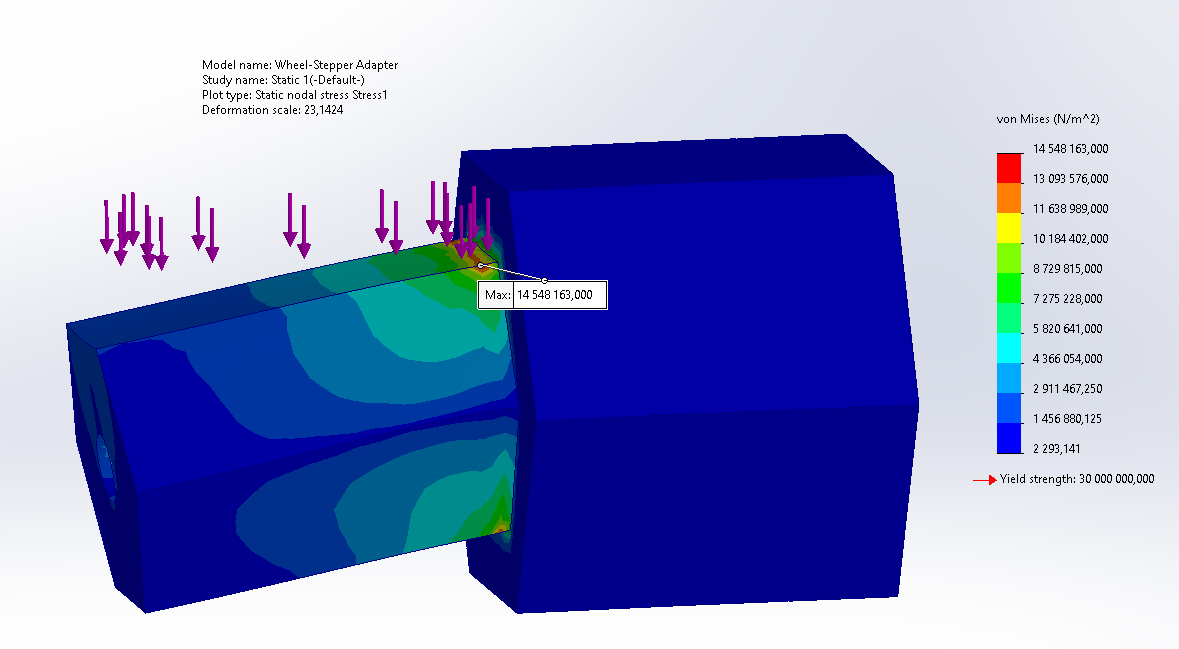Click the darkest blue bottom band of legend
This screenshot has height=649, width=1179.
pos(1009,439)
